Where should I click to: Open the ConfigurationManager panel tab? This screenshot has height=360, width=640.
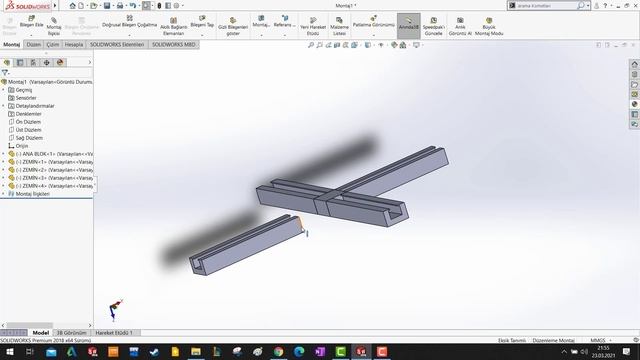(33, 62)
